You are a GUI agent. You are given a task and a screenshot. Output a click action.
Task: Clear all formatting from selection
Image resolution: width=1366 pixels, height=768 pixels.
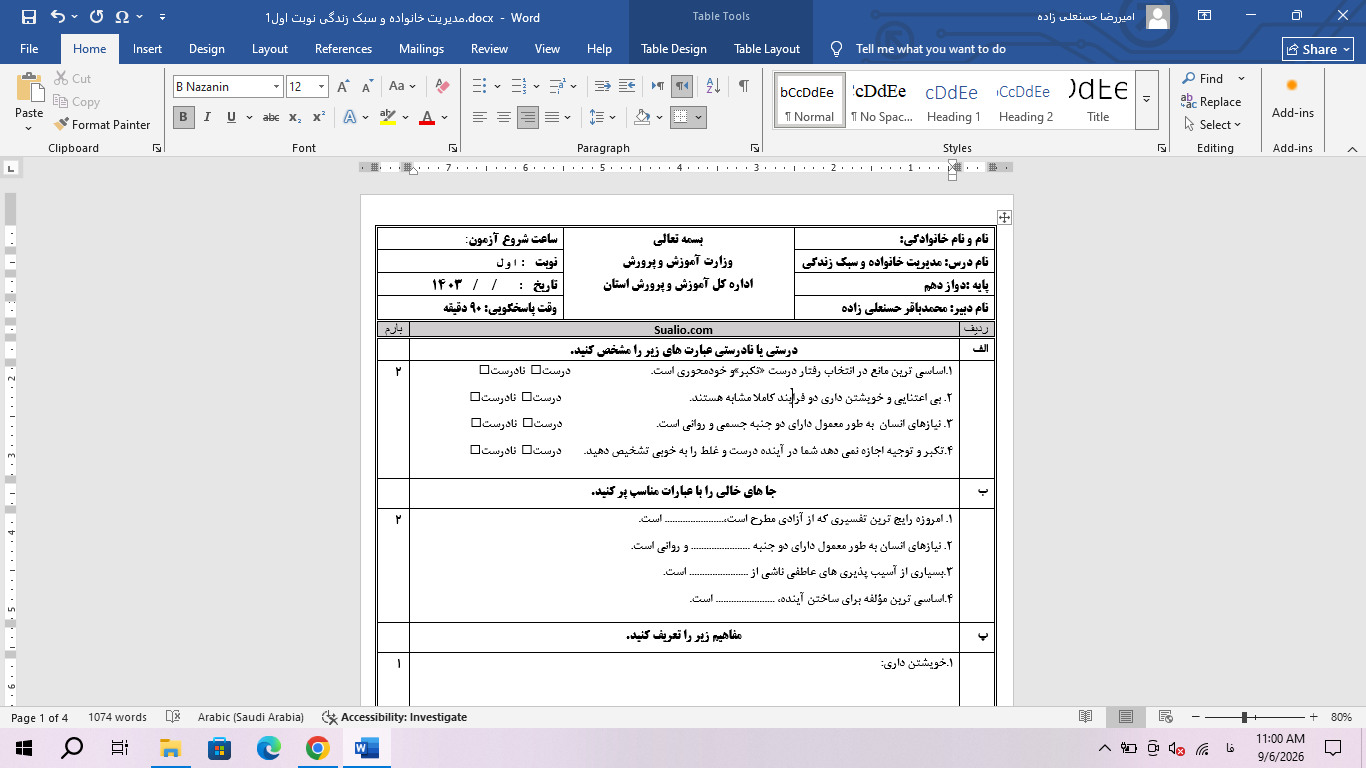pos(443,87)
